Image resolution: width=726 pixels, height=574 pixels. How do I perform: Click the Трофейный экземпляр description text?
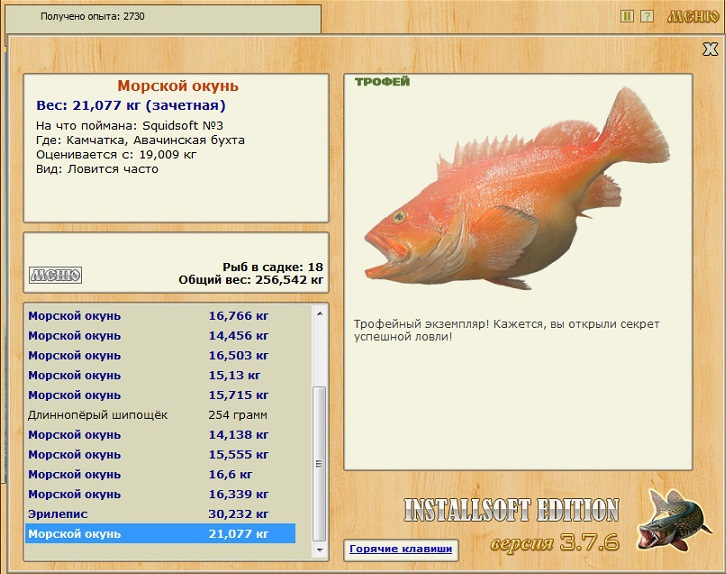click(x=507, y=330)
